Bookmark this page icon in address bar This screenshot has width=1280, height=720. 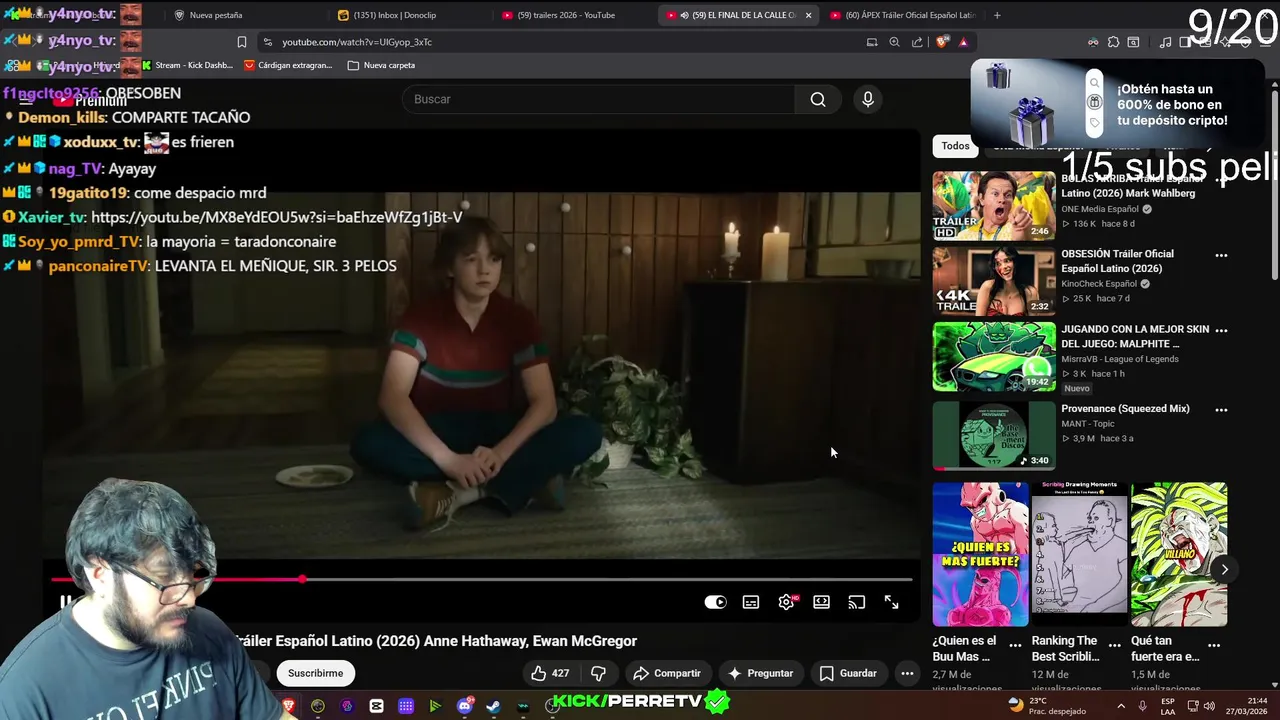click(241, 42)
